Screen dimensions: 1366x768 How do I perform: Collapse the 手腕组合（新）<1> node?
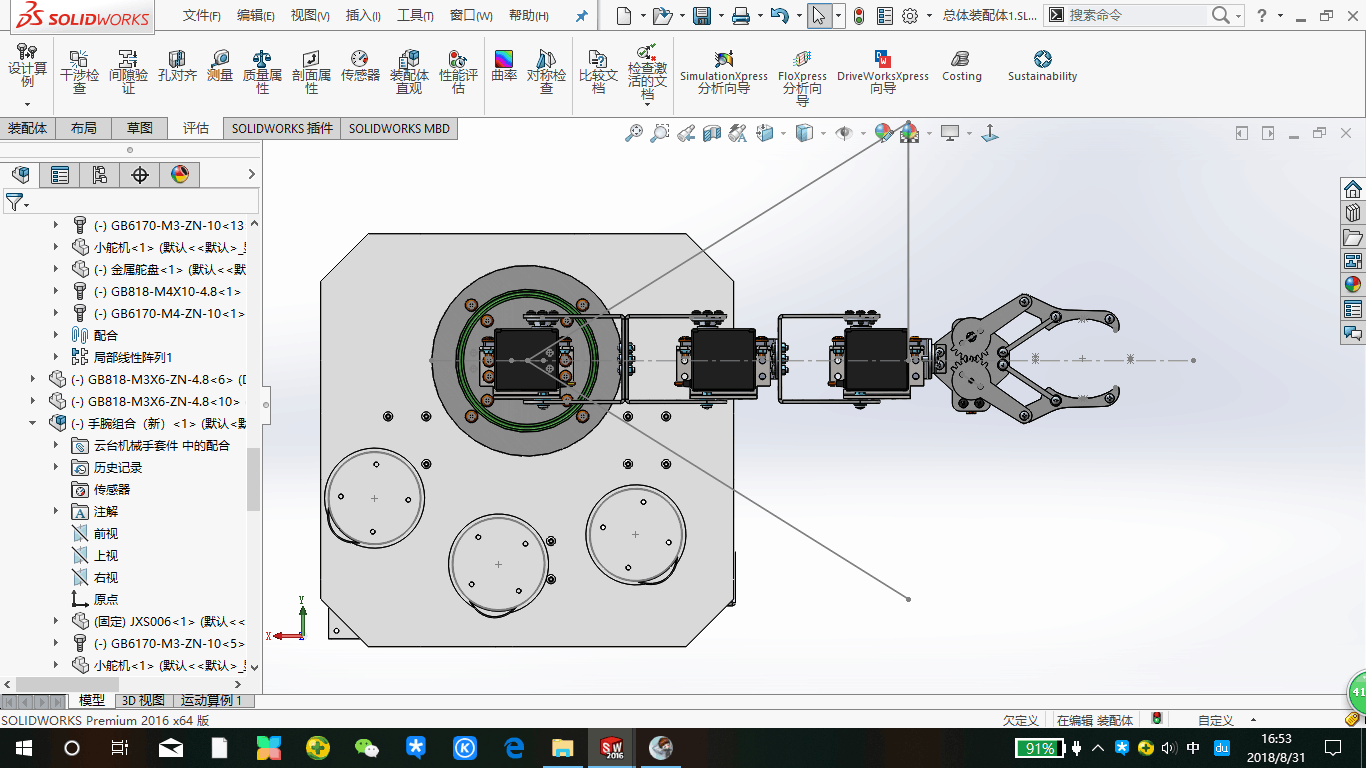click(x=33, y=423)
